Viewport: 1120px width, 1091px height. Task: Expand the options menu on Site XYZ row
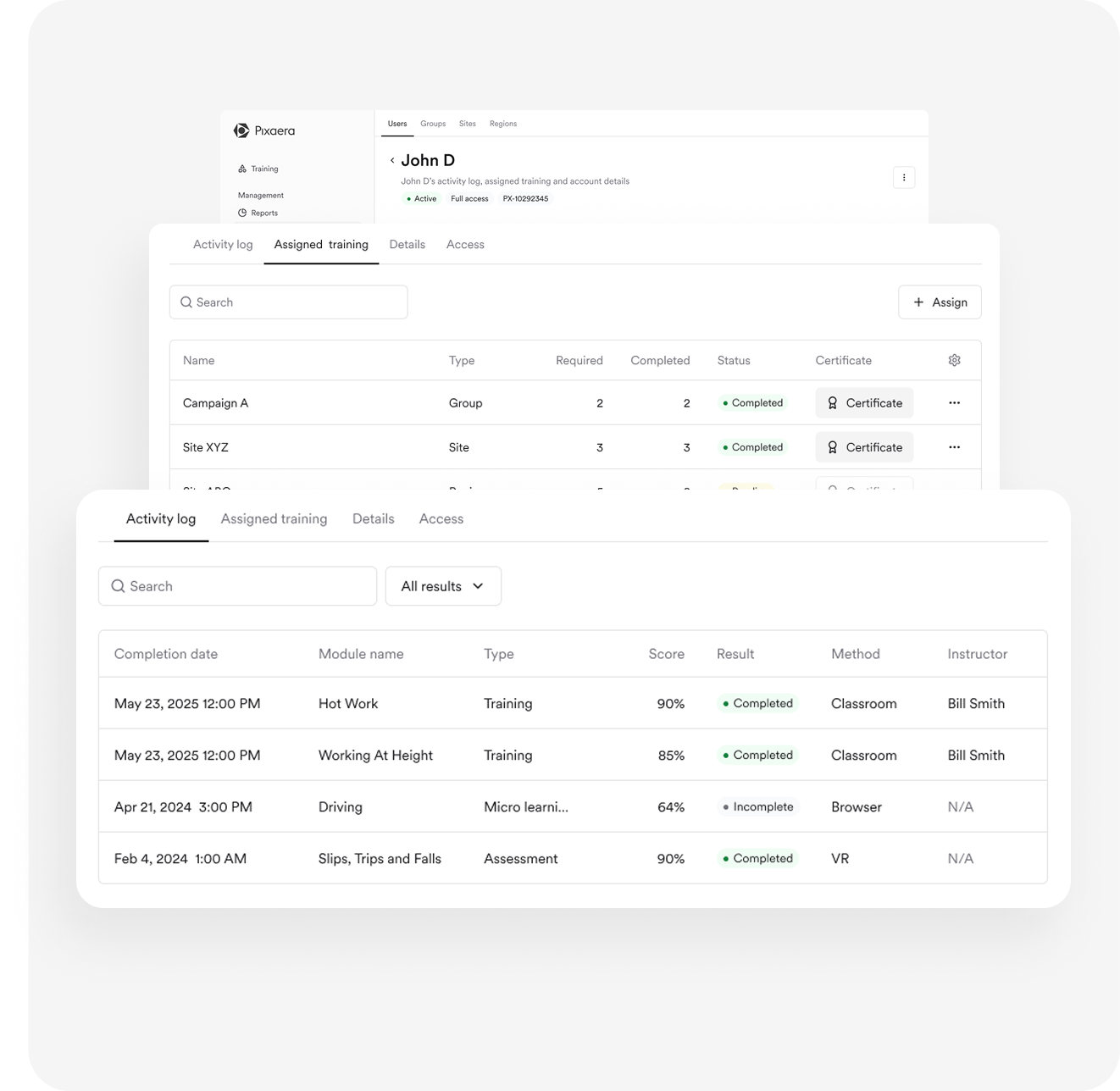coord(954,446)
